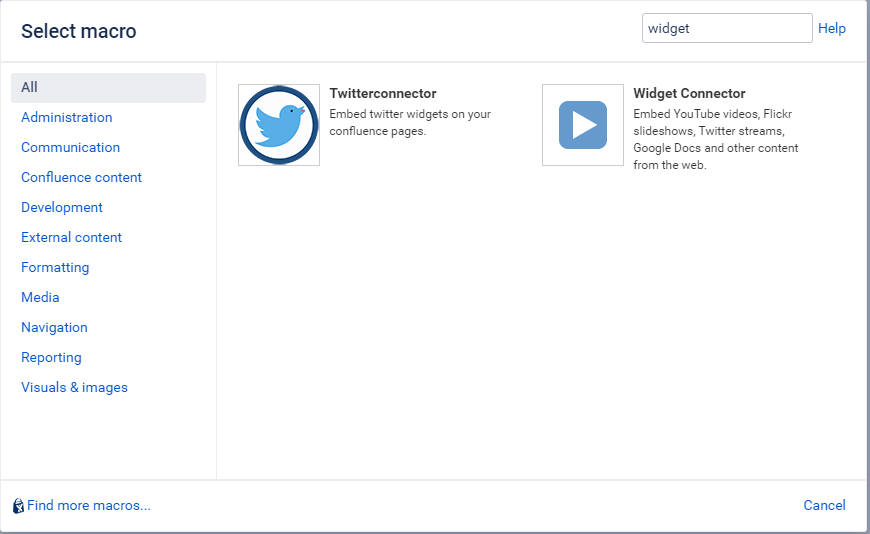Click the marketplace icon beside Find more macros
The width and height of the screenshot is (870, 534).
point(18,506)
